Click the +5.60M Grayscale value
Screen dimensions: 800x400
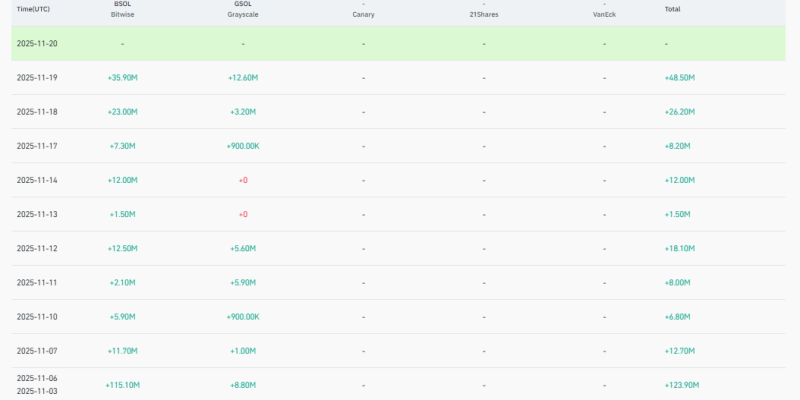(242, 248)
